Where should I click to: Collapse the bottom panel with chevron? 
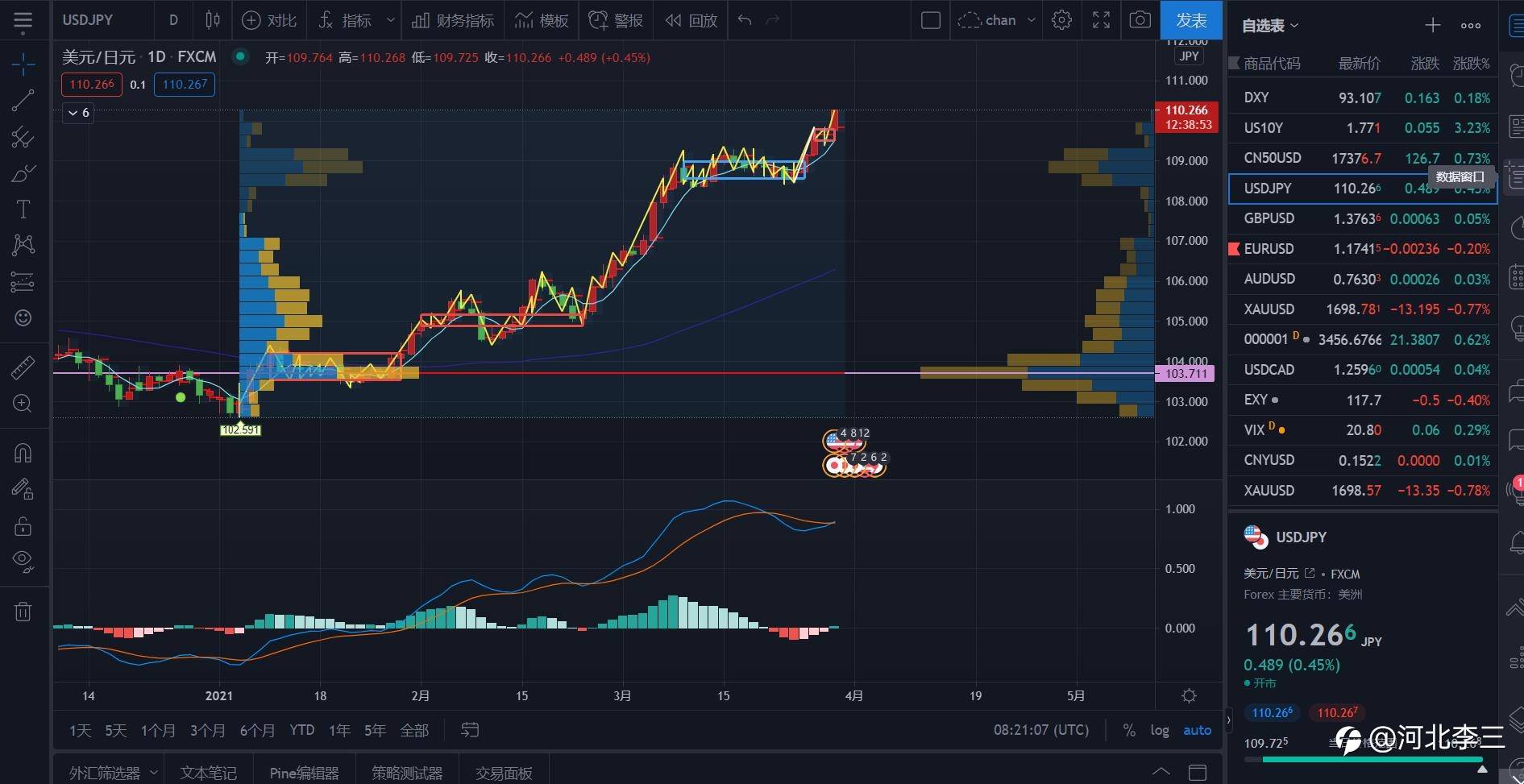[1161, 773]
